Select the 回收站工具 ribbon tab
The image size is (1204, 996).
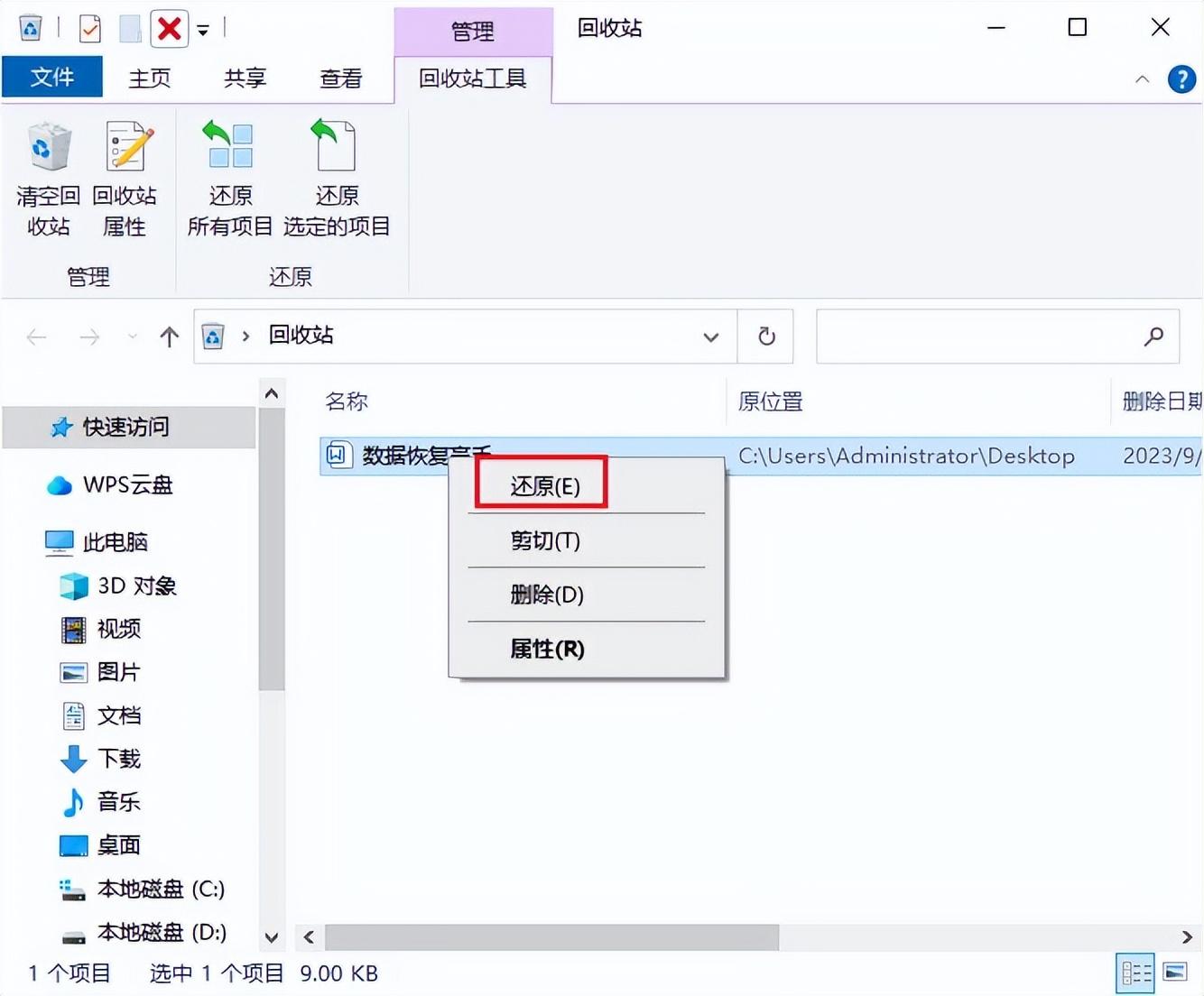(473, 78)
